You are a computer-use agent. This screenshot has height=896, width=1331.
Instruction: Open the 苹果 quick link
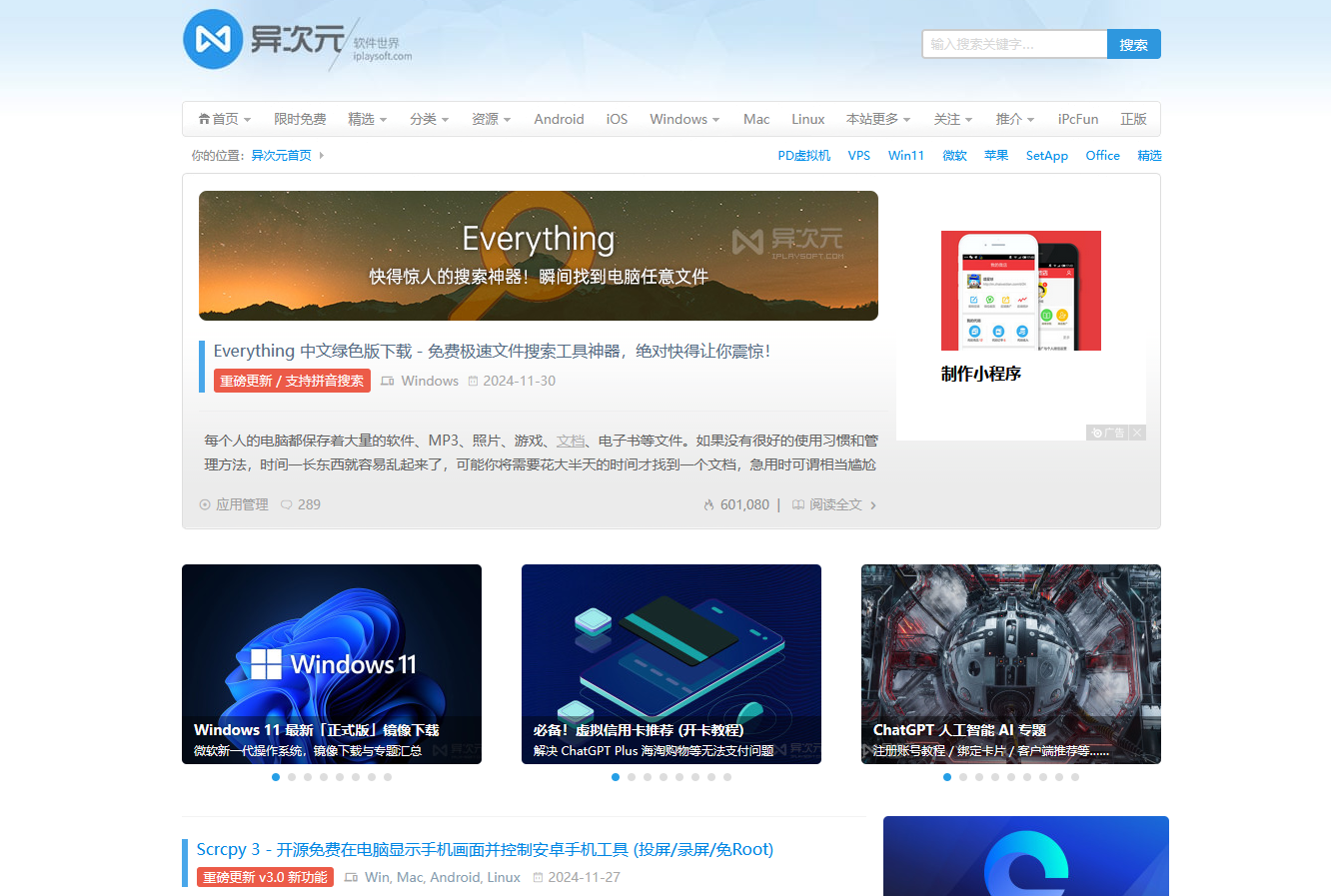tap(996, 156)
